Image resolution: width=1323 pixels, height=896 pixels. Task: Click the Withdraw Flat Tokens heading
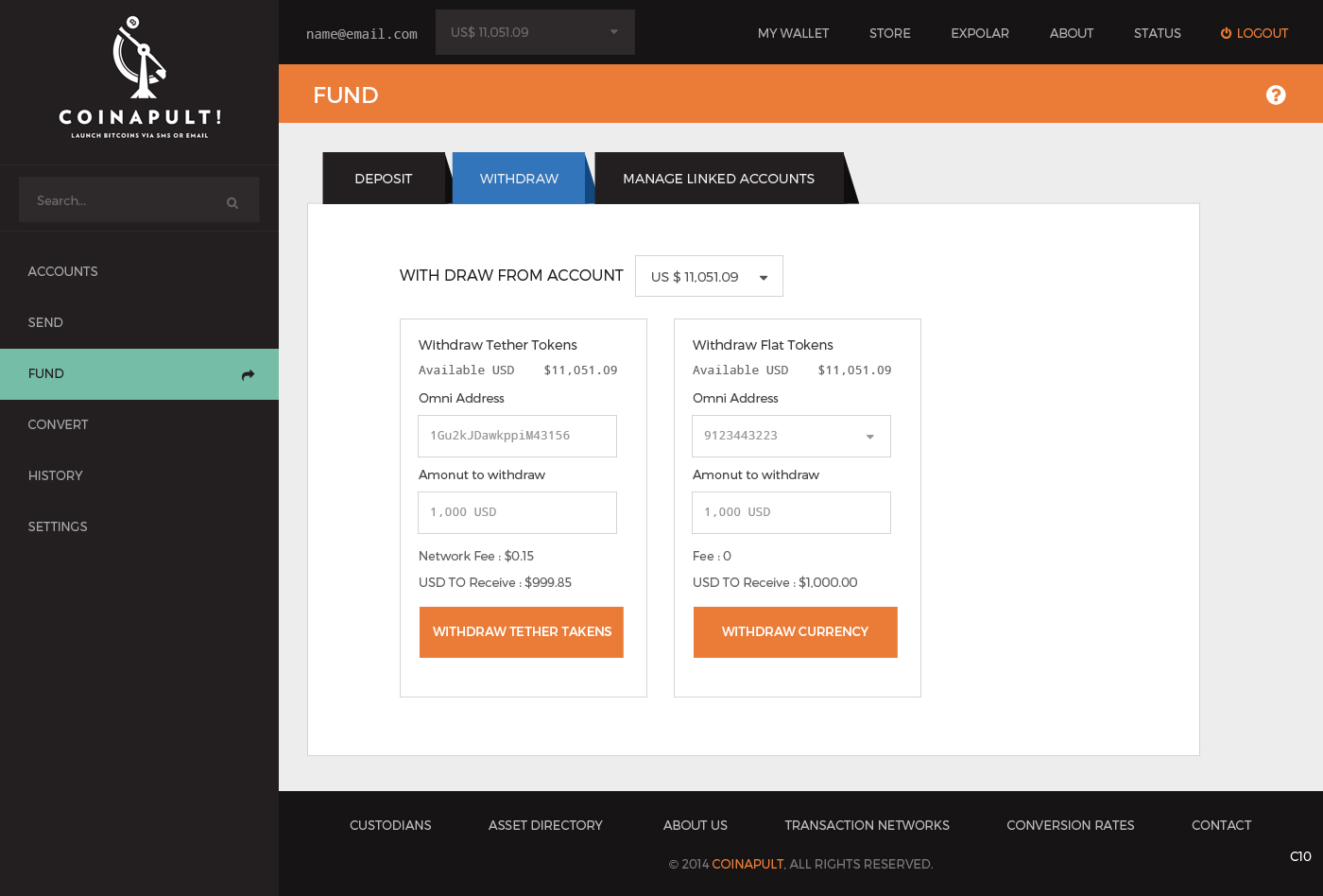[x=763, y=345]
